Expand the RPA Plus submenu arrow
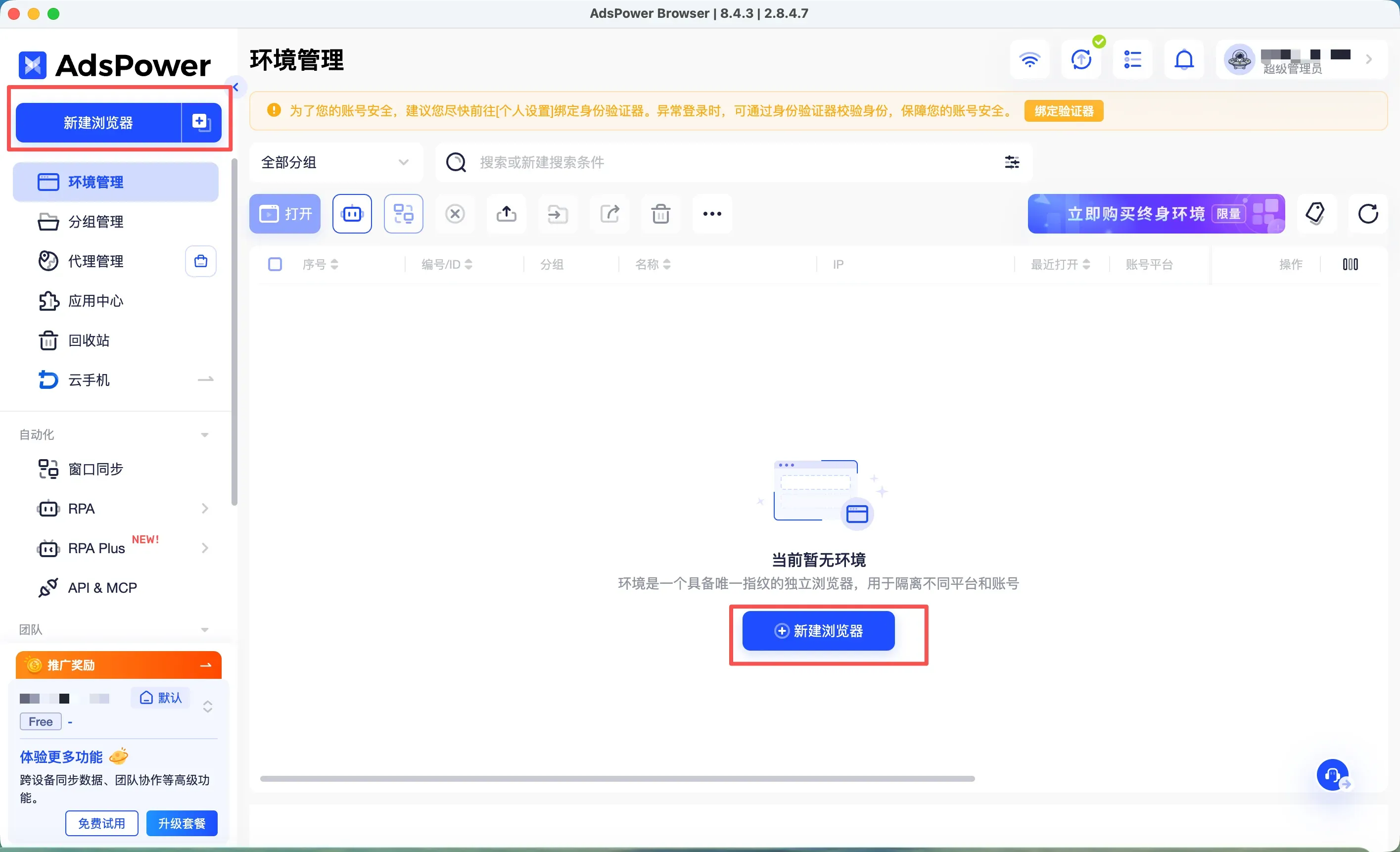Screen dimensions: 1400x852 click(205, 548)
